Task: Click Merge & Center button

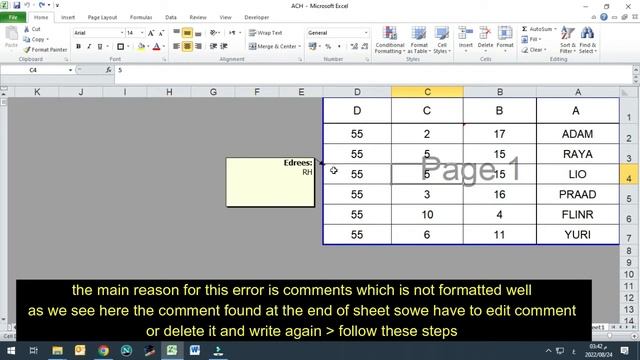Action: pos(273,47)
